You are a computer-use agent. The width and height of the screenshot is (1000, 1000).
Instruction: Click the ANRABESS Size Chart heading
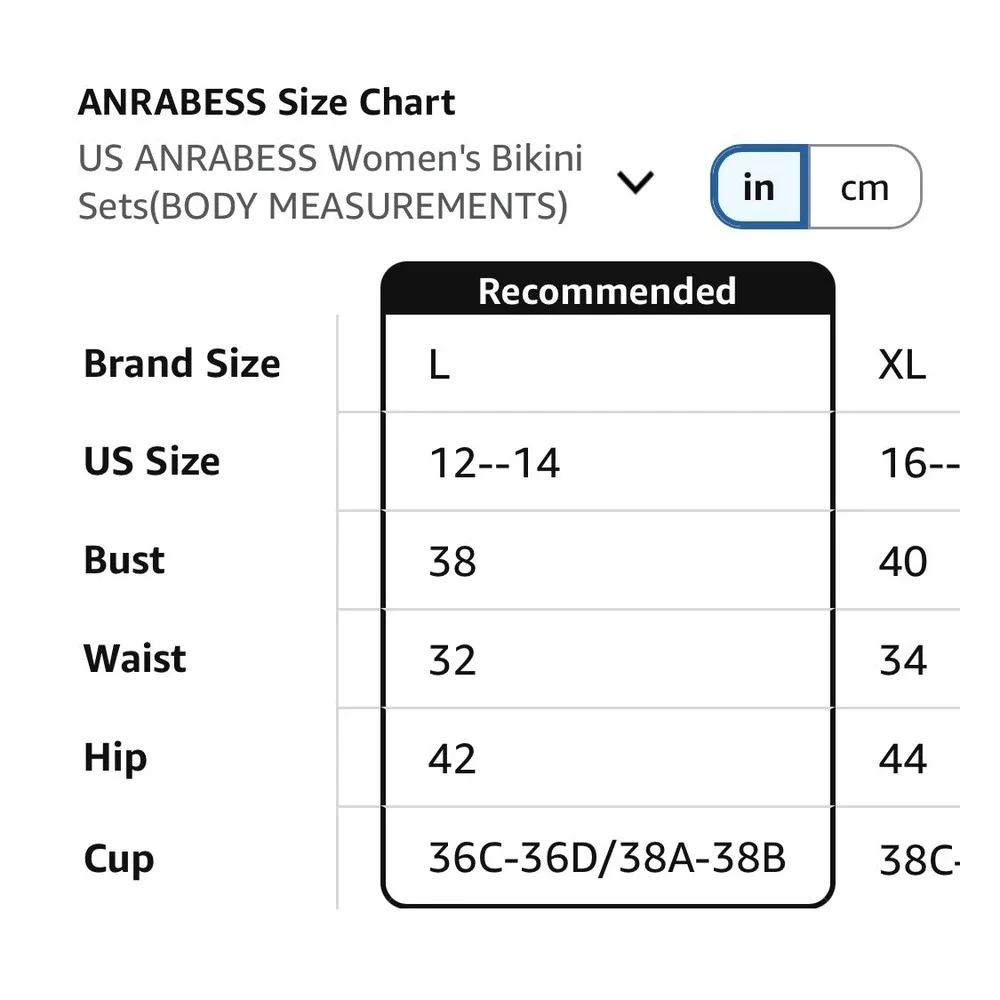[267, 102]
